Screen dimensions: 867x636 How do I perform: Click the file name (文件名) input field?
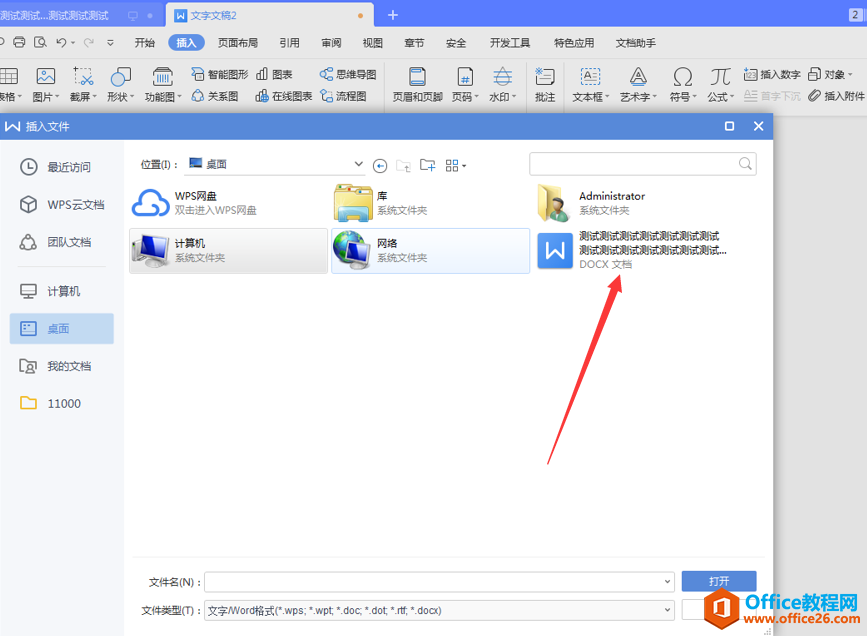439,582
